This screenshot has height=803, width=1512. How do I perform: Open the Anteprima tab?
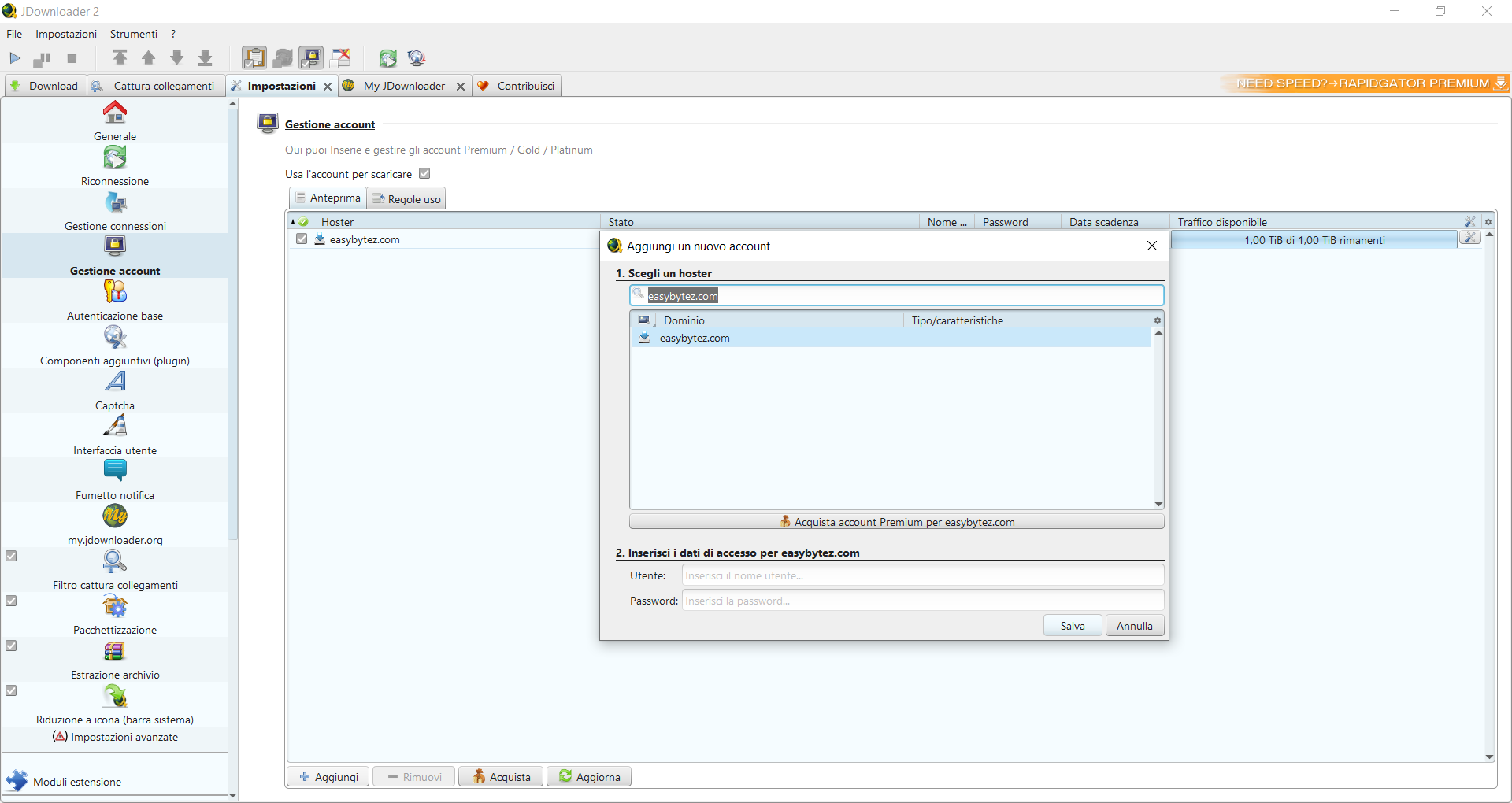(x=328, y=198)
